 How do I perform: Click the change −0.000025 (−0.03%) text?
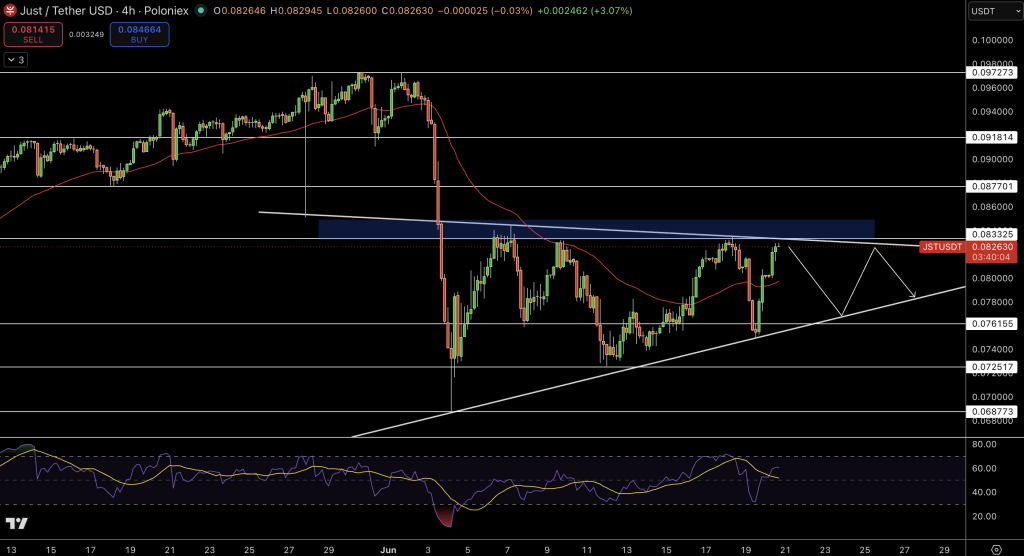point(485,11)
